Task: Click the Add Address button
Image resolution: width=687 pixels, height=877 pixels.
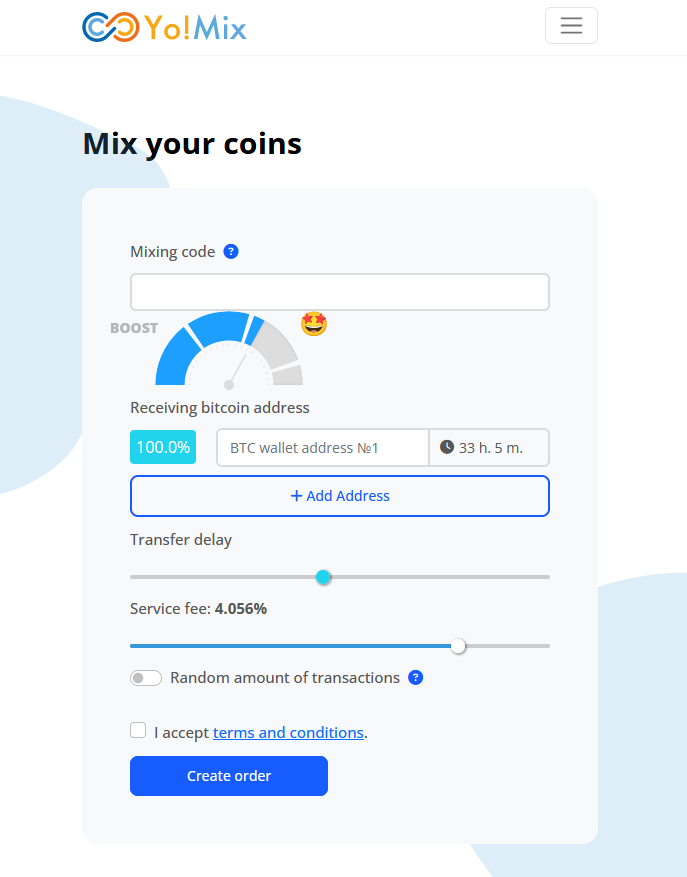Action: (x=339, y=496)
